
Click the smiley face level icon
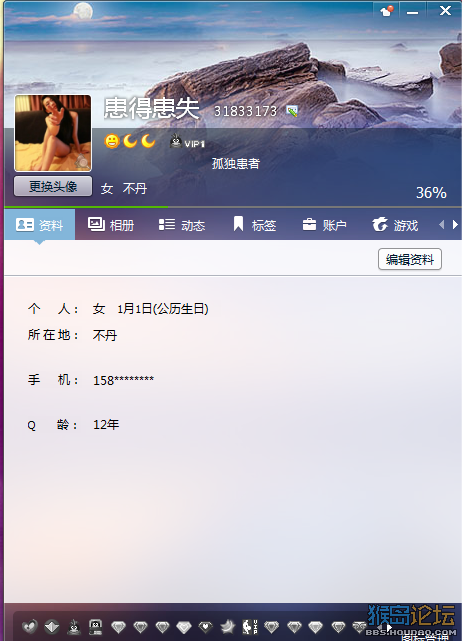112,141
